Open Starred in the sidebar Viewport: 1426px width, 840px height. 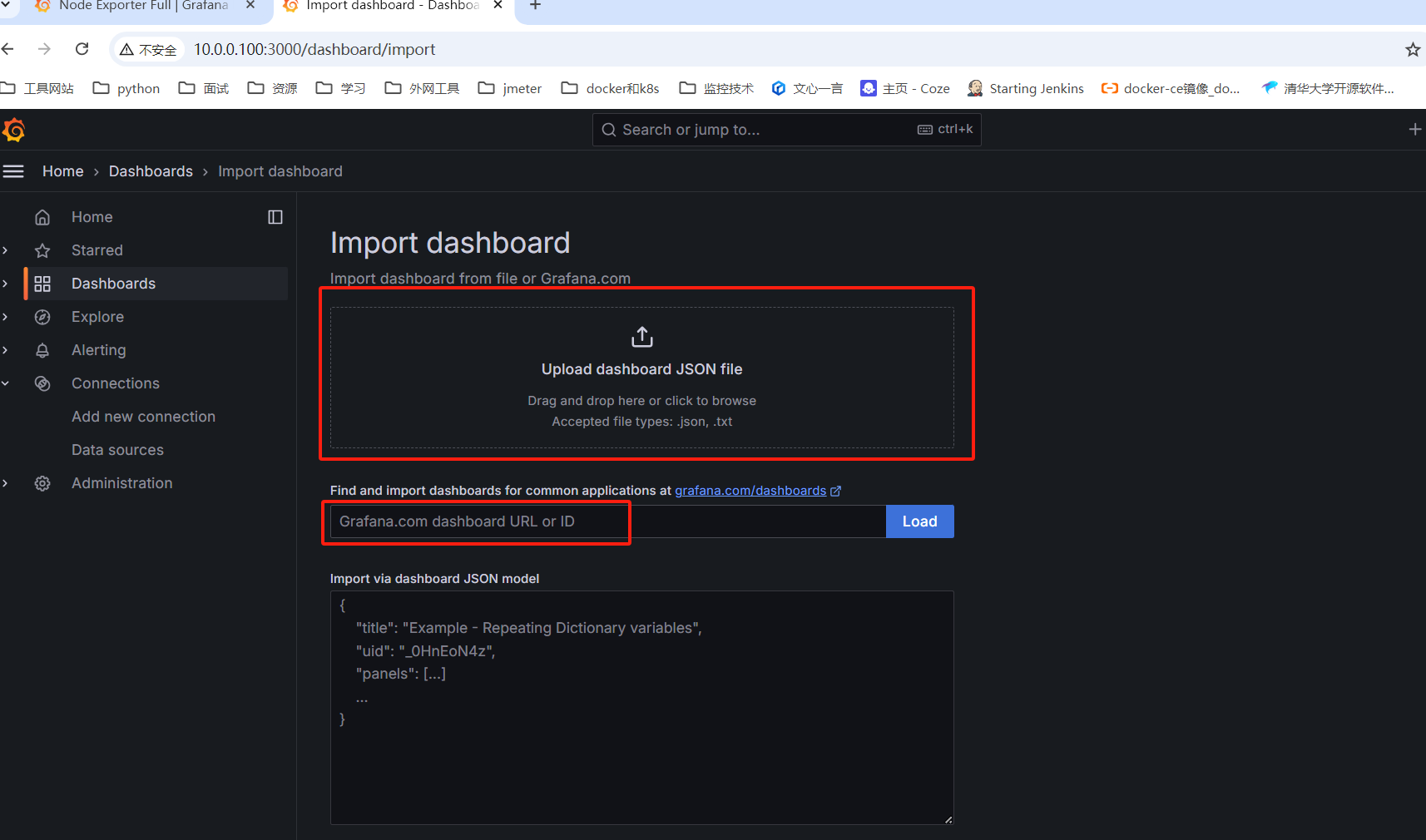(97, 250)
